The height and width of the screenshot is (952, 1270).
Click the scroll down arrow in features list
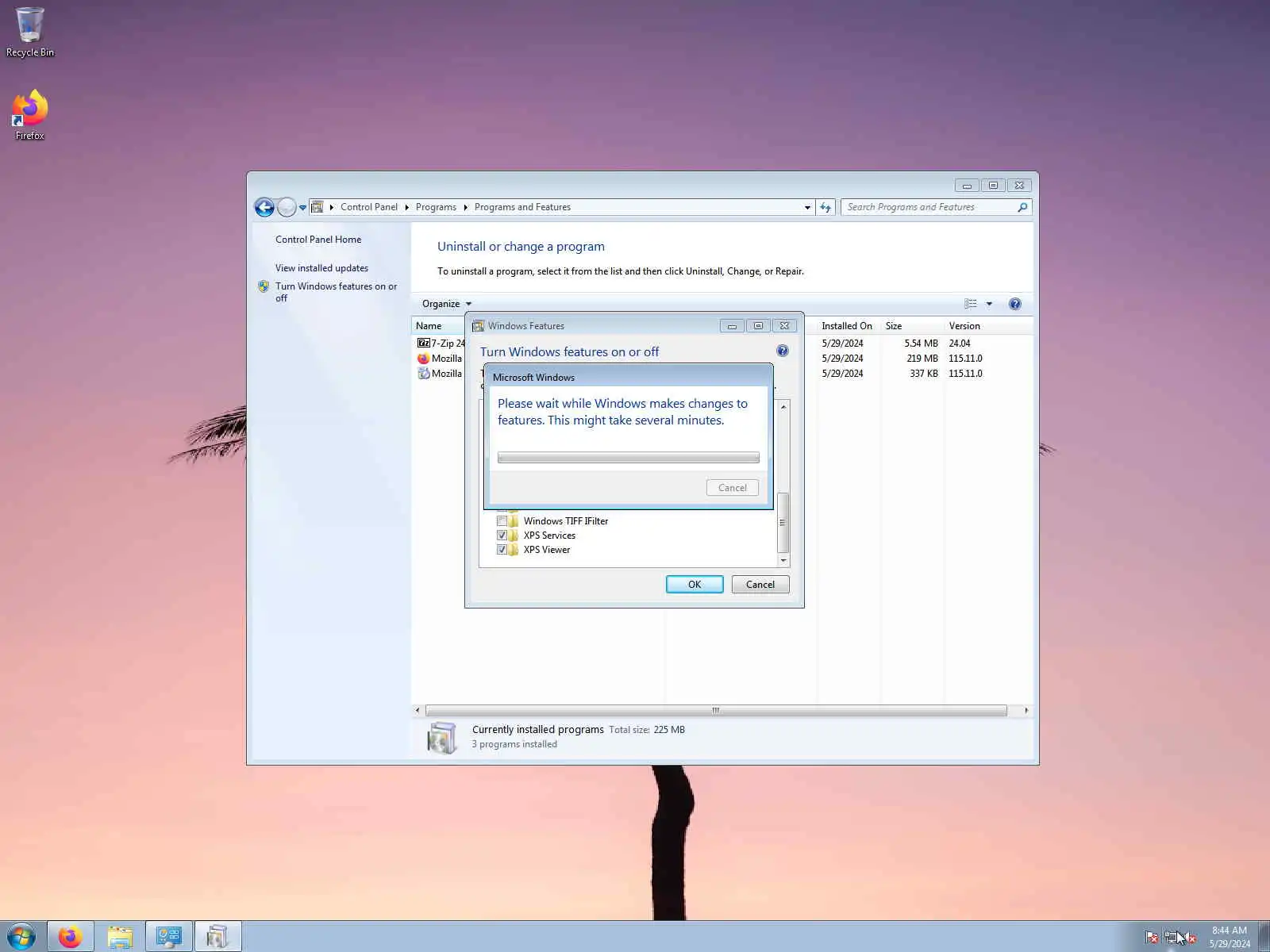[783, 560]
